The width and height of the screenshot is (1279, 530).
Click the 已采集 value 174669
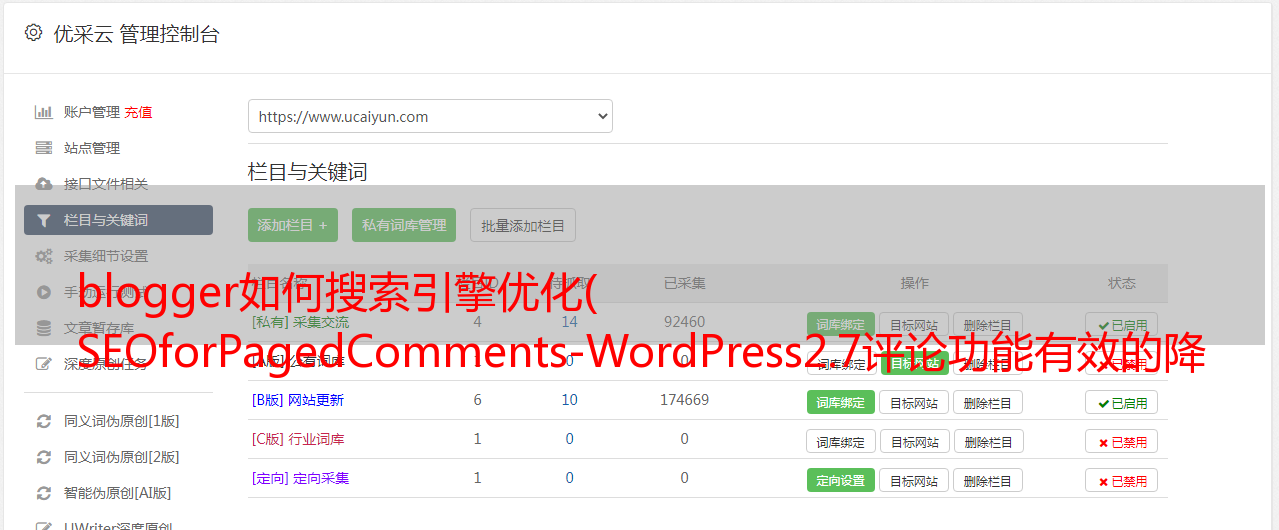pos(684,400)
